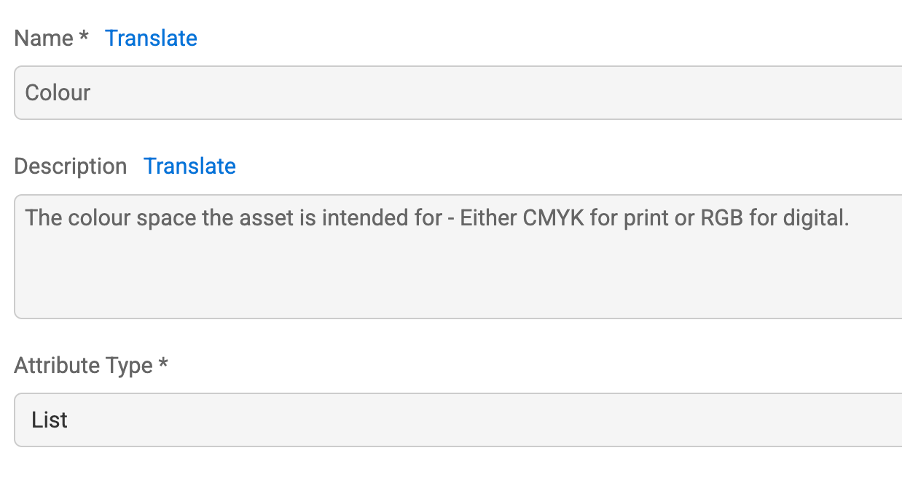Click the Translate link beside Name

(151, 38)
